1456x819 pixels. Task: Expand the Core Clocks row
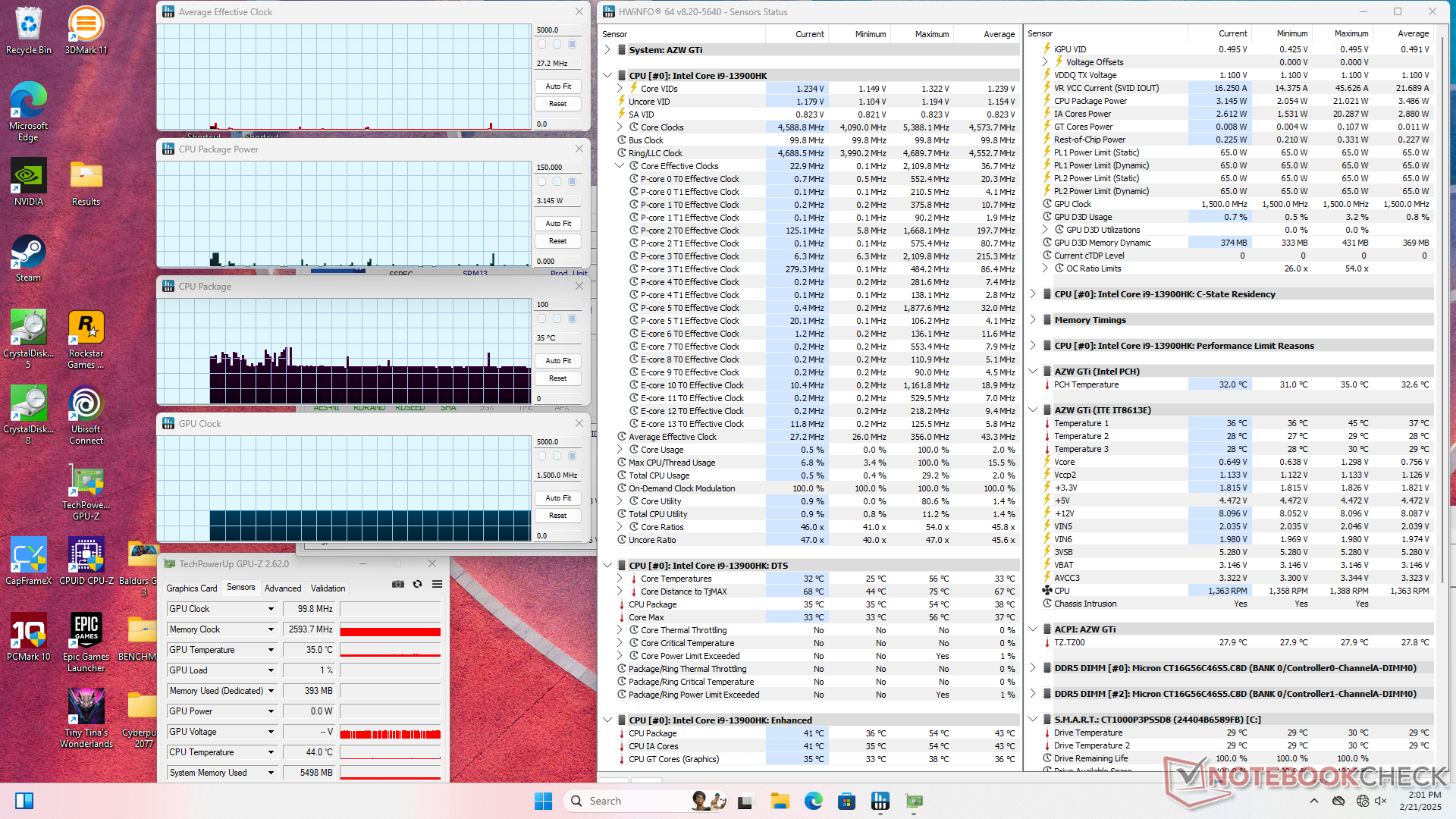click(x=619, y=127)
